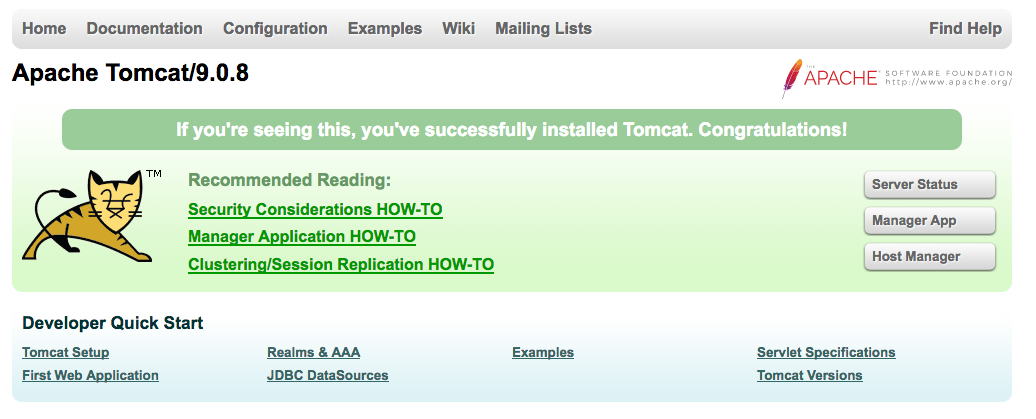Follow the Tomcat Setup link

pos(66,353)
